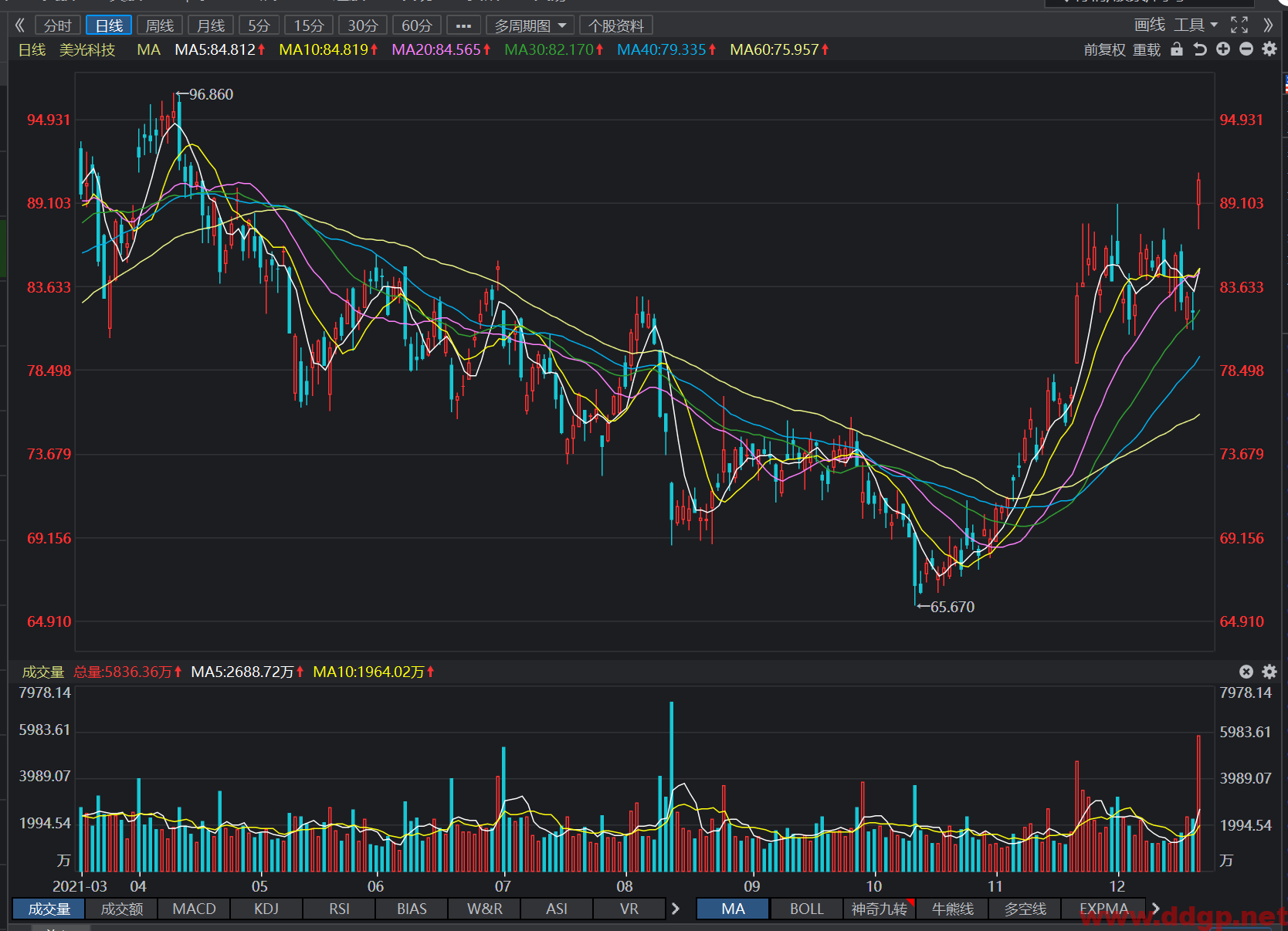
Task: Zoom in chart with plus icon
Action: [x=1223, y=49]
